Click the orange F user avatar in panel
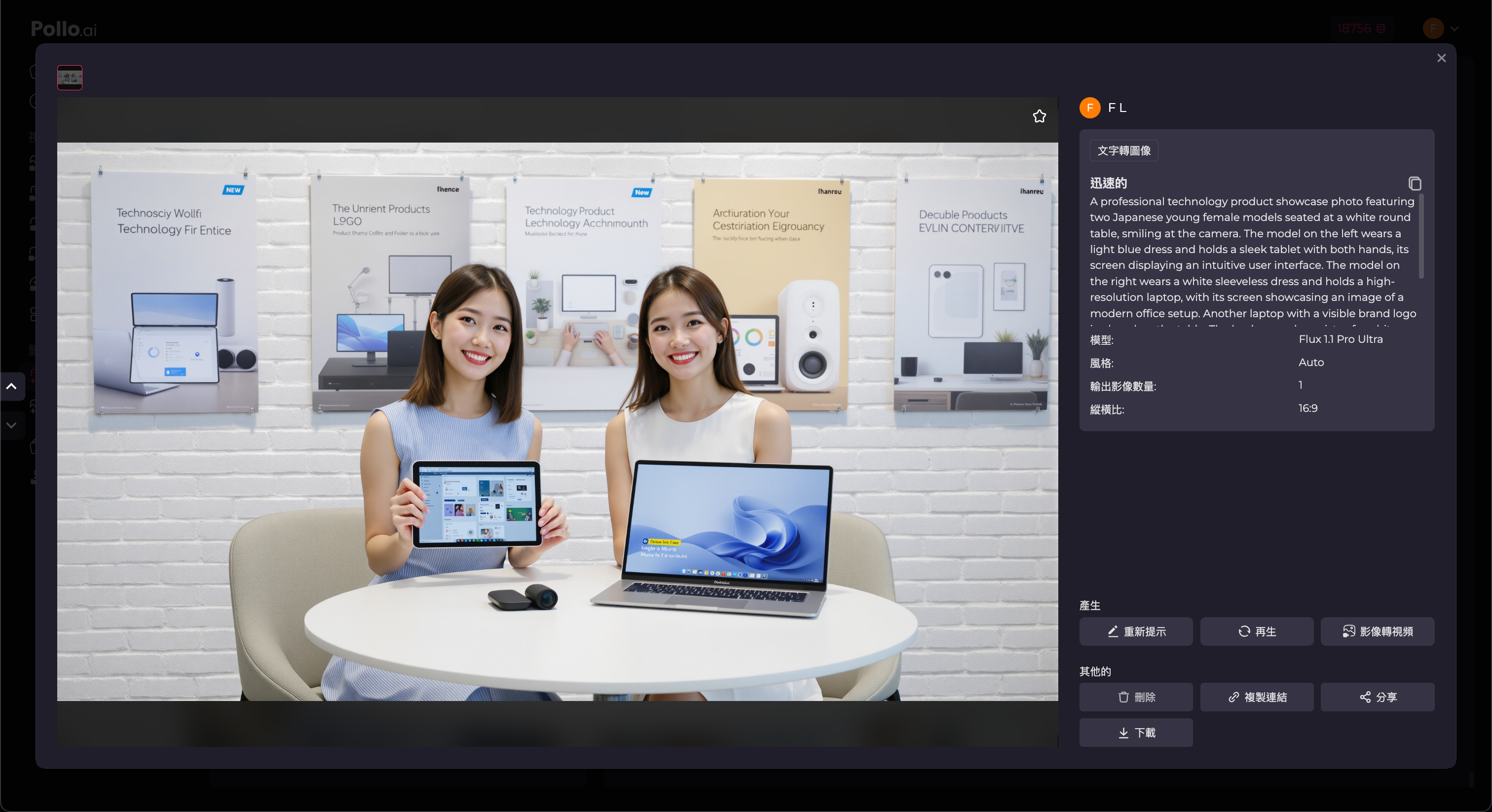Viewport: 1492px width, 812px height. pyautogui.click(x=1089, y=108)
